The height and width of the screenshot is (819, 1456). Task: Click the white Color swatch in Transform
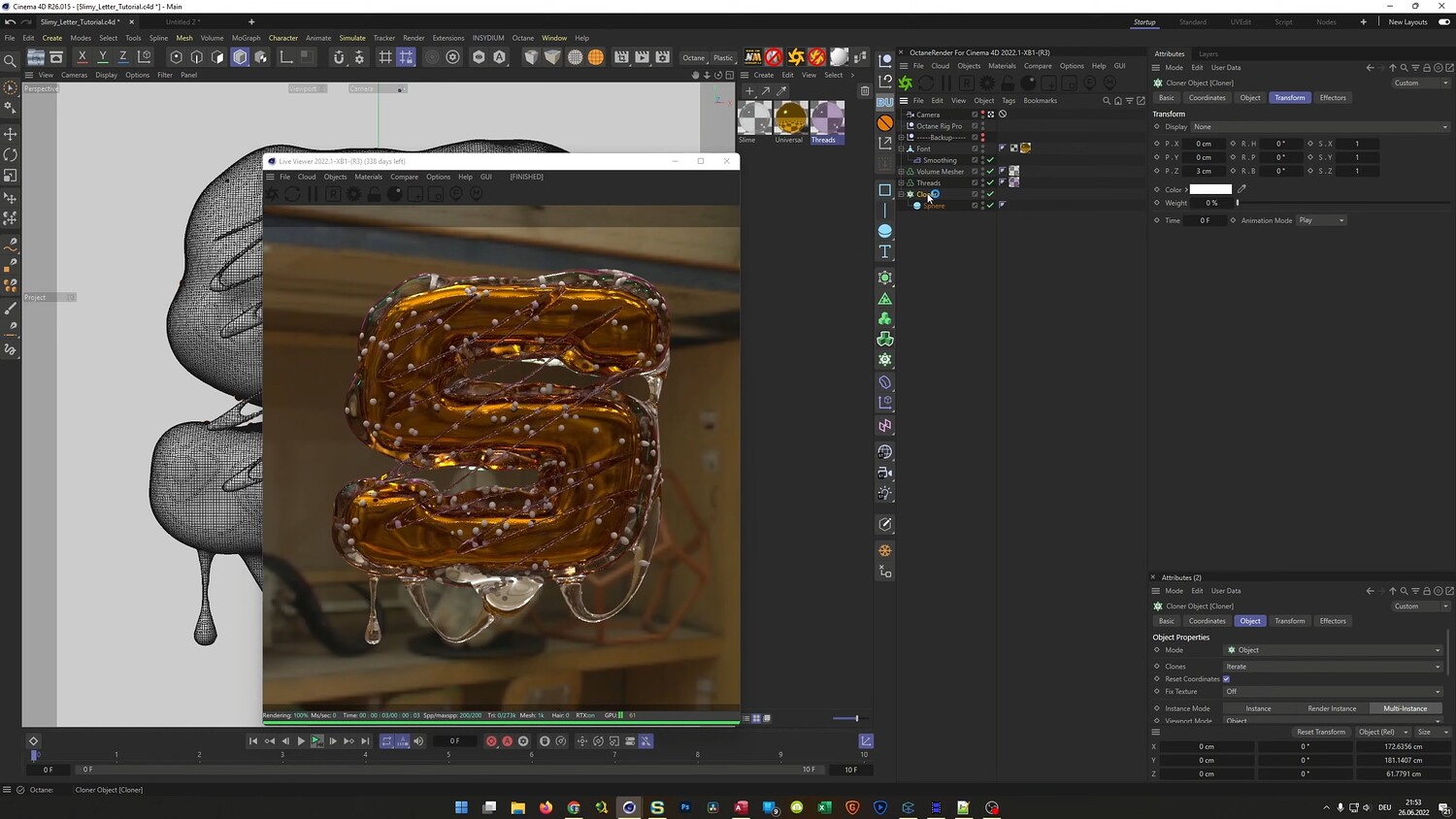click(1210, 189)
